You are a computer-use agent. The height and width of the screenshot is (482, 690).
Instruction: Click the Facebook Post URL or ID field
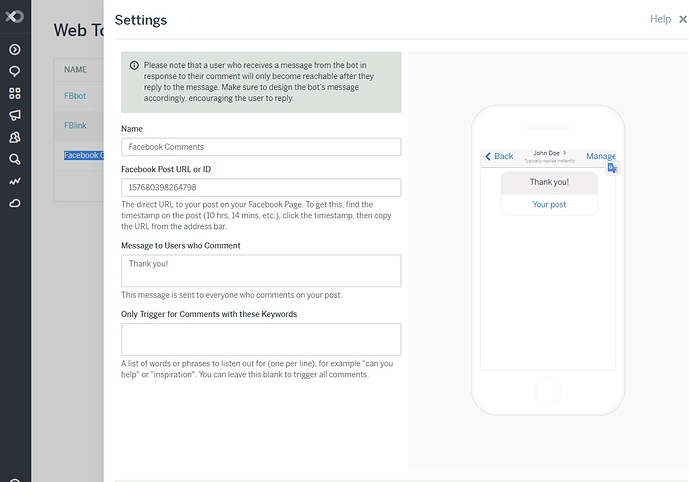point(261,188)
